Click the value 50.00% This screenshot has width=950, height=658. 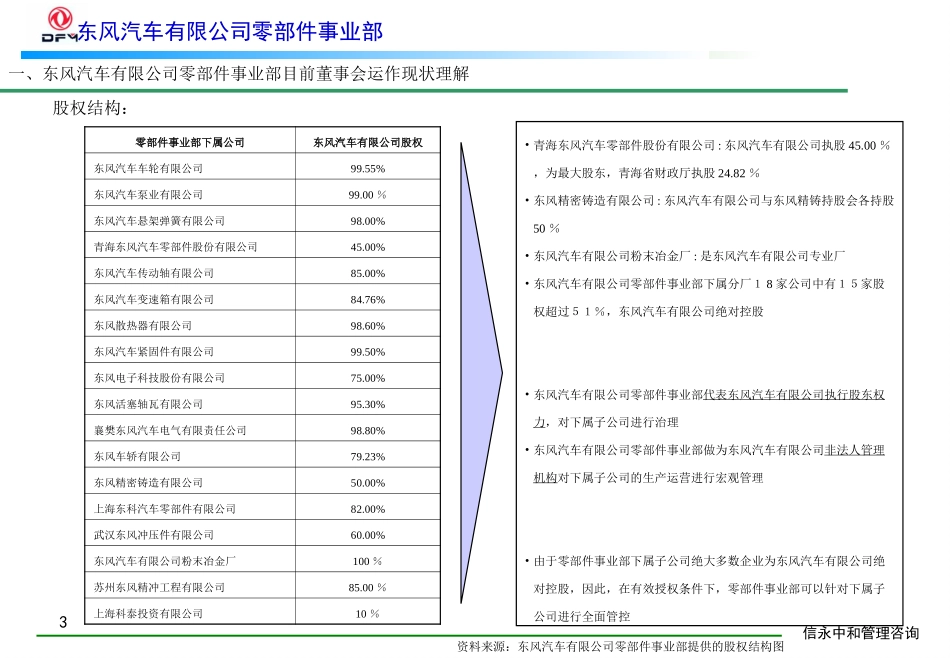(368, 483)
